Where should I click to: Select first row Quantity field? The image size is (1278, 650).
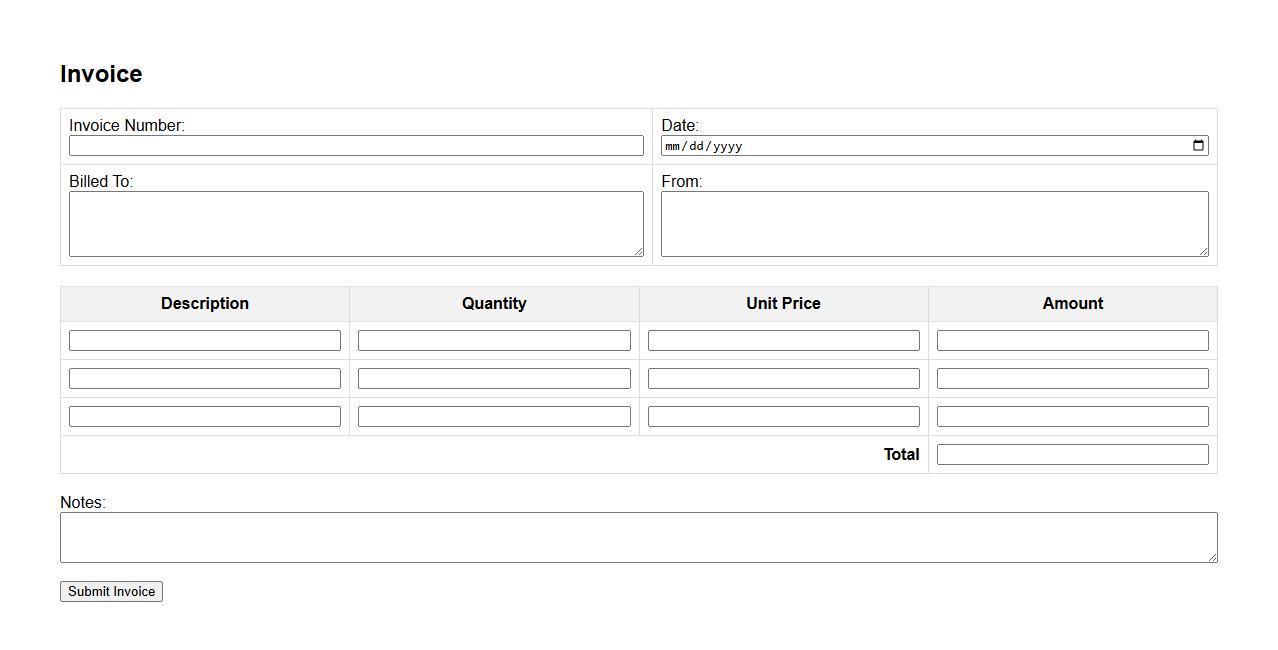click(494, 341)
